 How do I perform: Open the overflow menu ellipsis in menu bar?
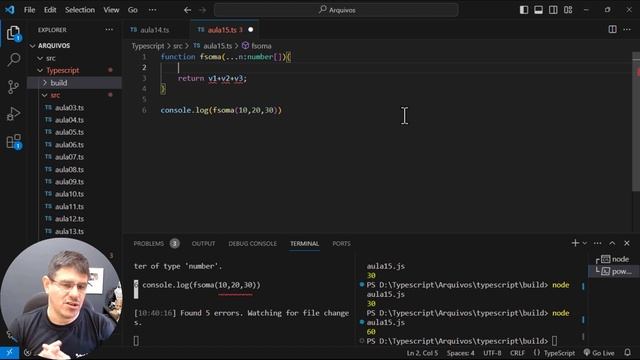[152, 10]
